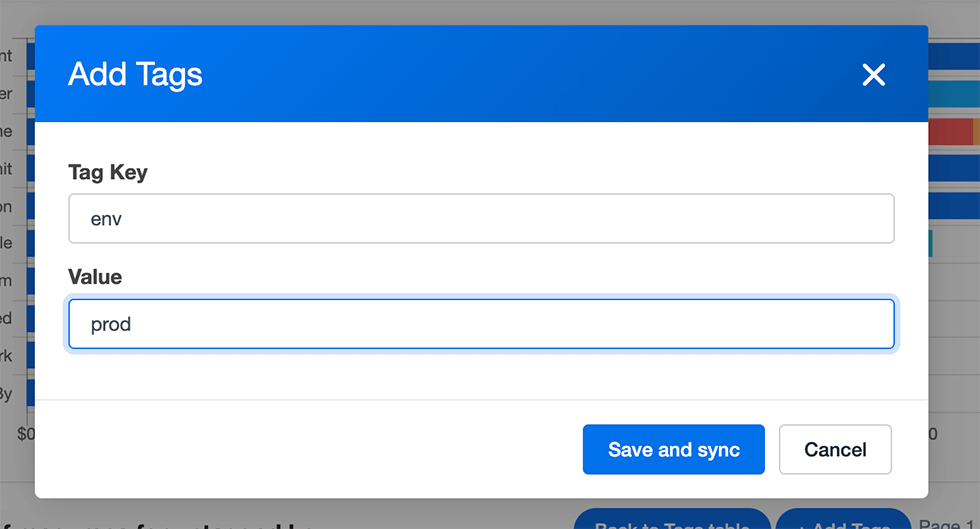Click the blue bar beside 'By' label
Viewport: 980px width, 529px height.
pos(31,393)
